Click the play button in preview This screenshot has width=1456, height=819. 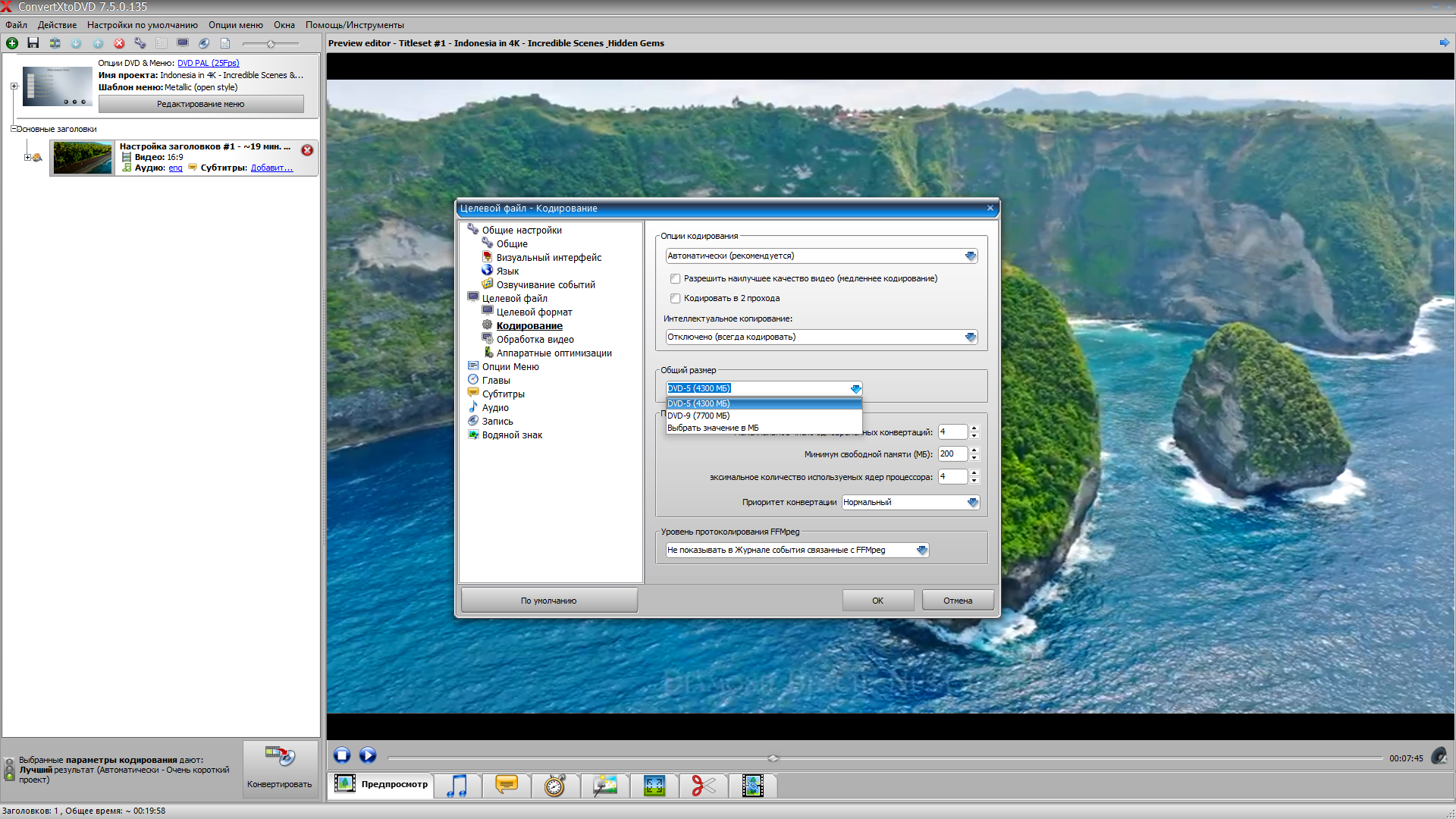pos(368,755)
